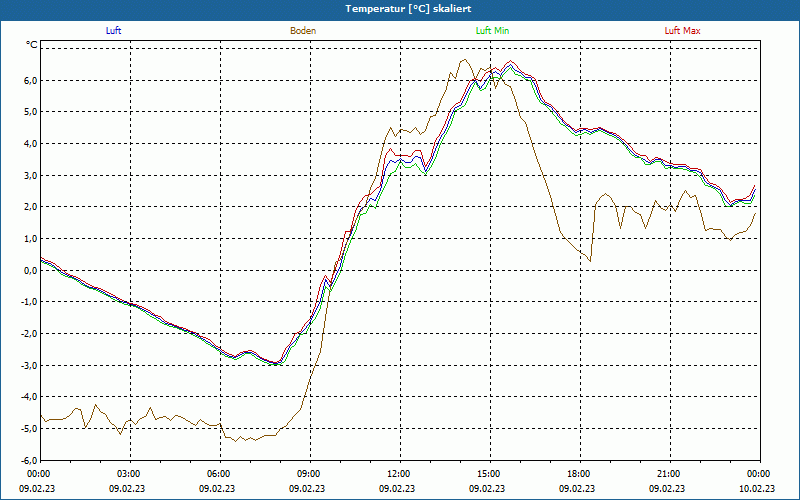Click the chart title "Temperatur [°C] skaliert"
This screenshot has width=800, height=500.
pyautogui.click(x=408, y=9)
